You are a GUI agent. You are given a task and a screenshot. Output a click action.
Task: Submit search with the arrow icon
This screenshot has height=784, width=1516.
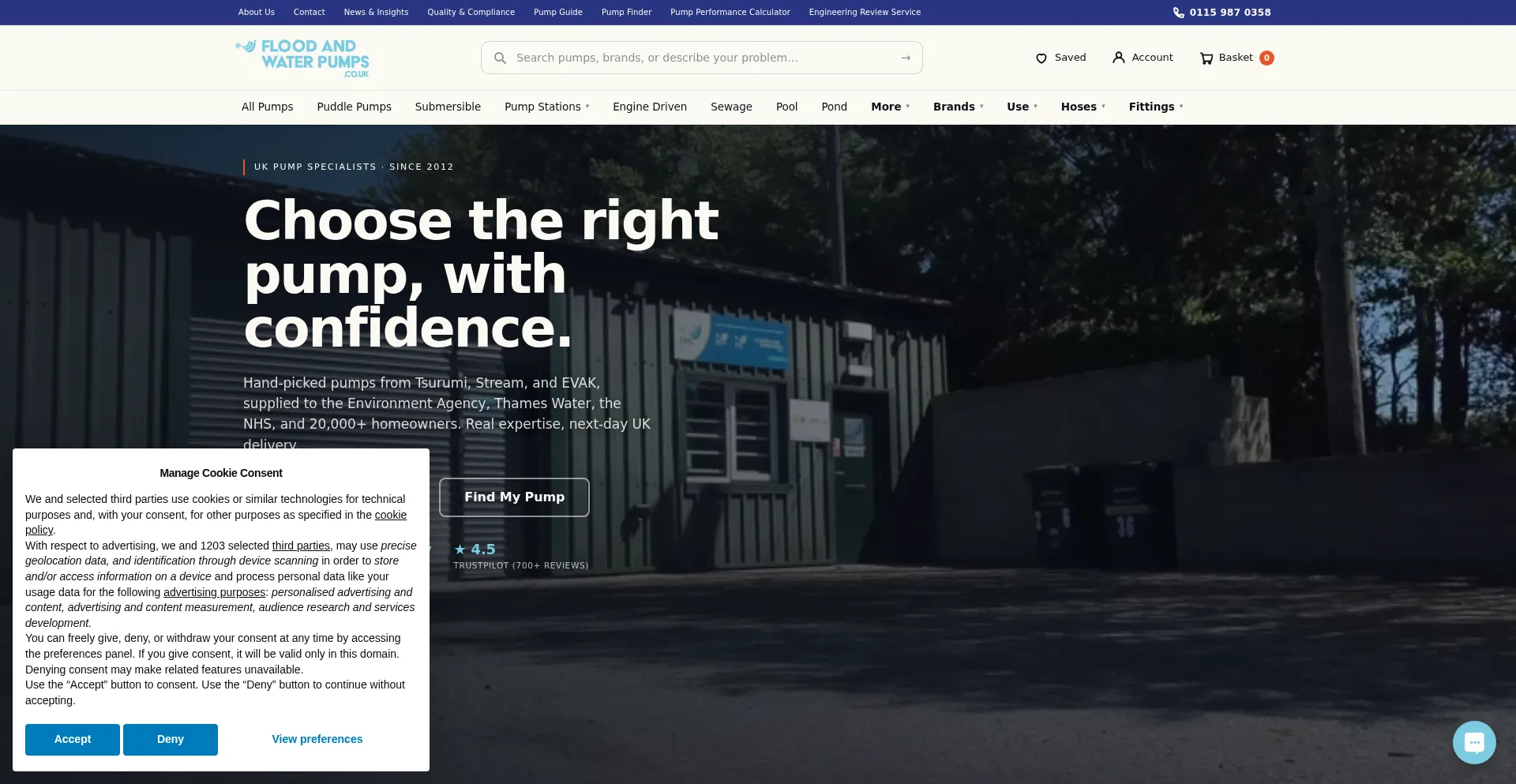click(906, 58)
